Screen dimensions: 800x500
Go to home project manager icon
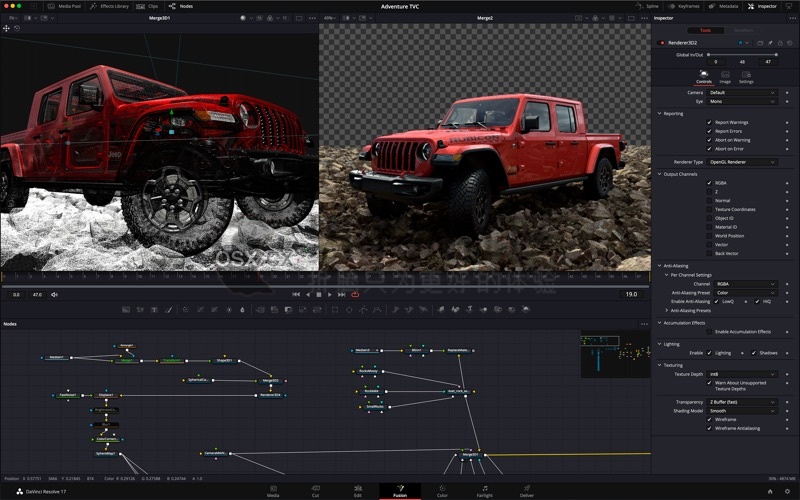coord(770,491)
